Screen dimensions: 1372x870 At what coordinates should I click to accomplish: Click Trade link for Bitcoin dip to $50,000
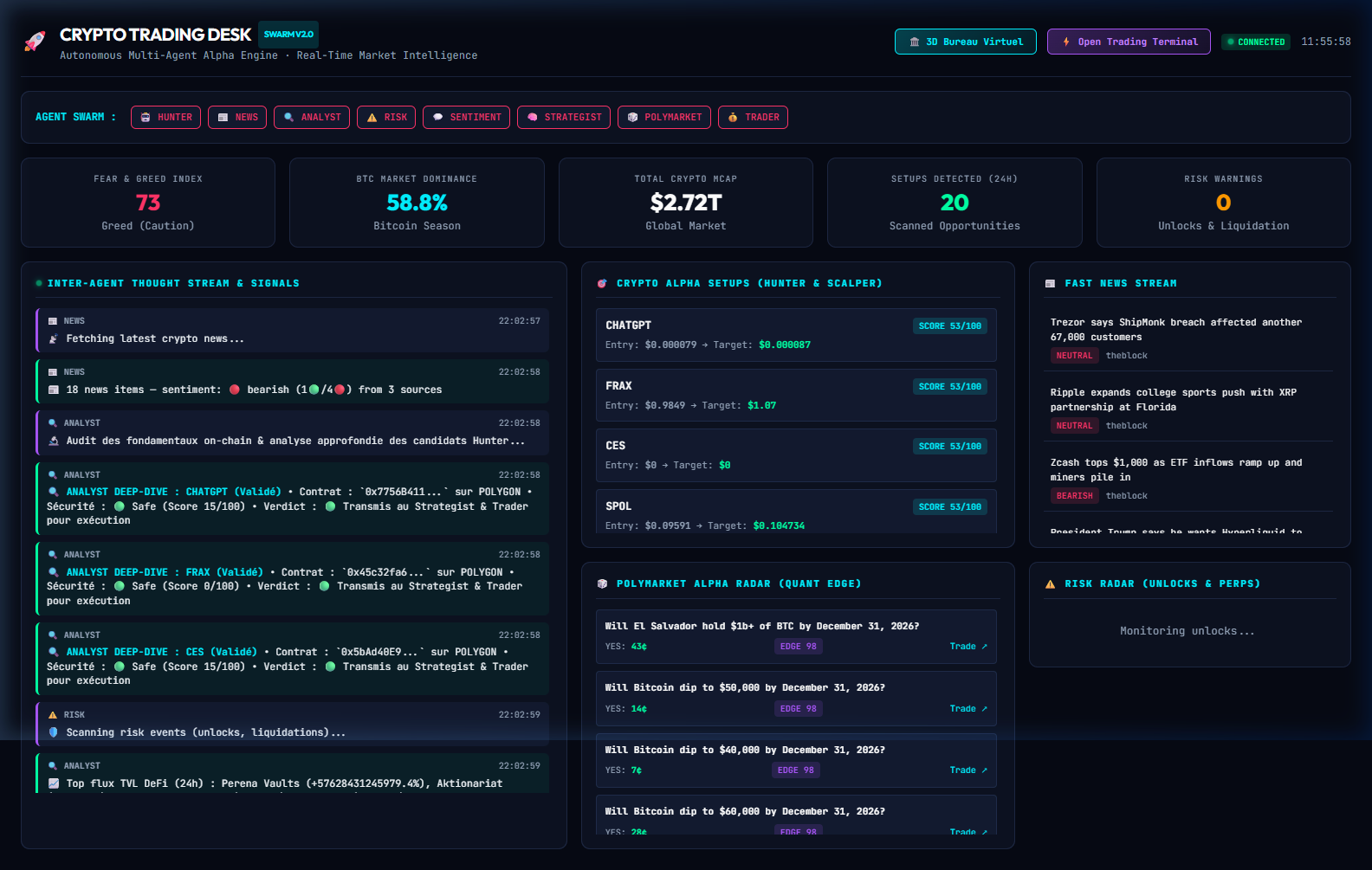click(968, 709)
